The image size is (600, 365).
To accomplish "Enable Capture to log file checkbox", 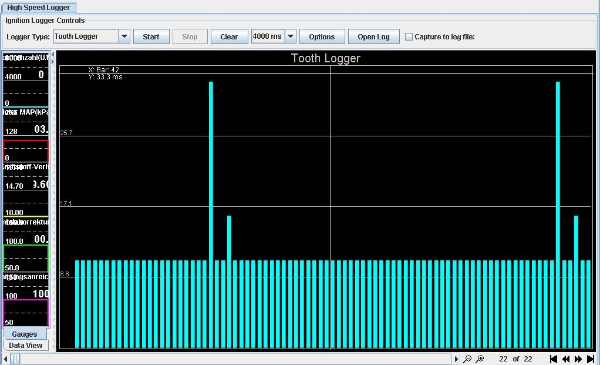I will pyautogui.click(x=409, y=37).
